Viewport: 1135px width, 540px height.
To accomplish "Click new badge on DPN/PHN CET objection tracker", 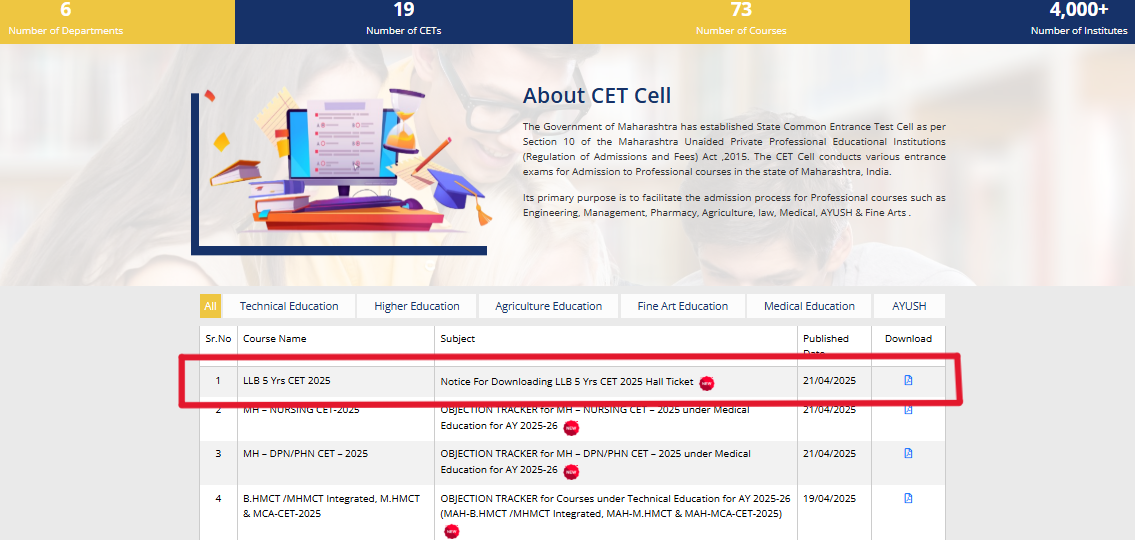I will pyautogui.click(x=571, y=471).
